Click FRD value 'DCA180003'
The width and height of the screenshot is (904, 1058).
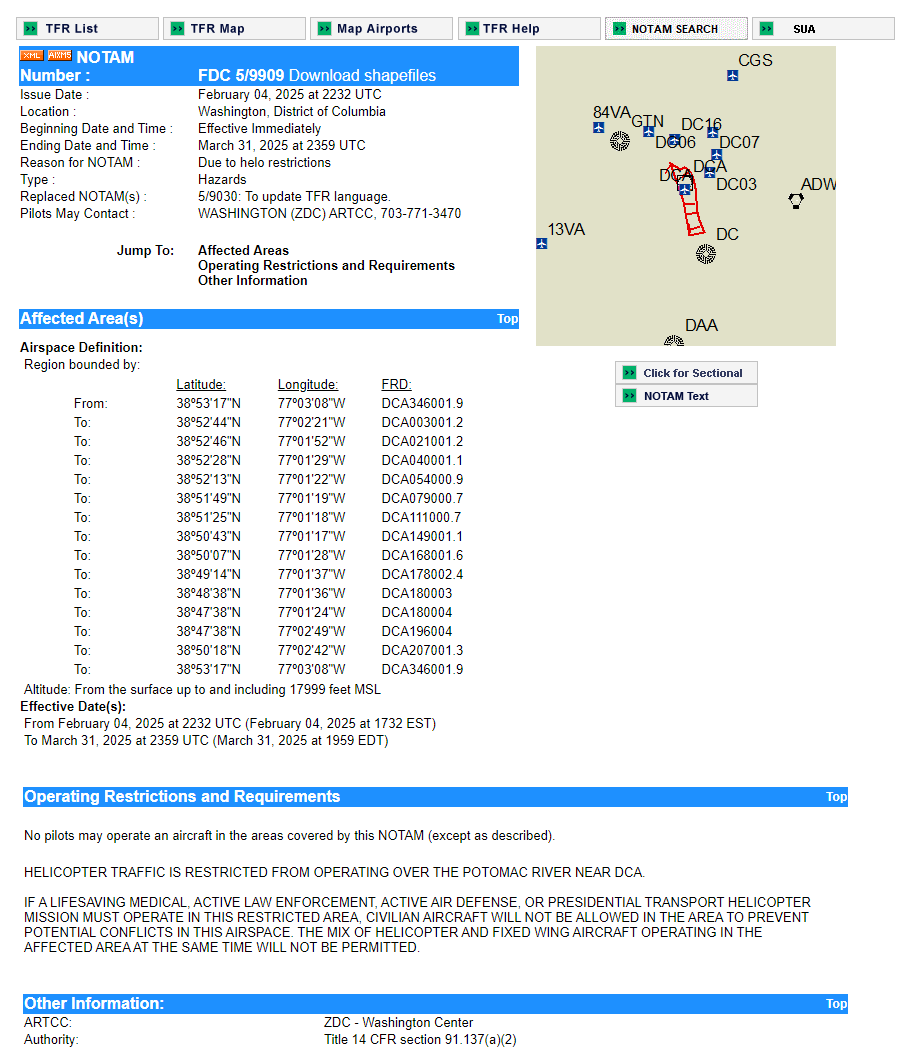[x=417, y=593]
